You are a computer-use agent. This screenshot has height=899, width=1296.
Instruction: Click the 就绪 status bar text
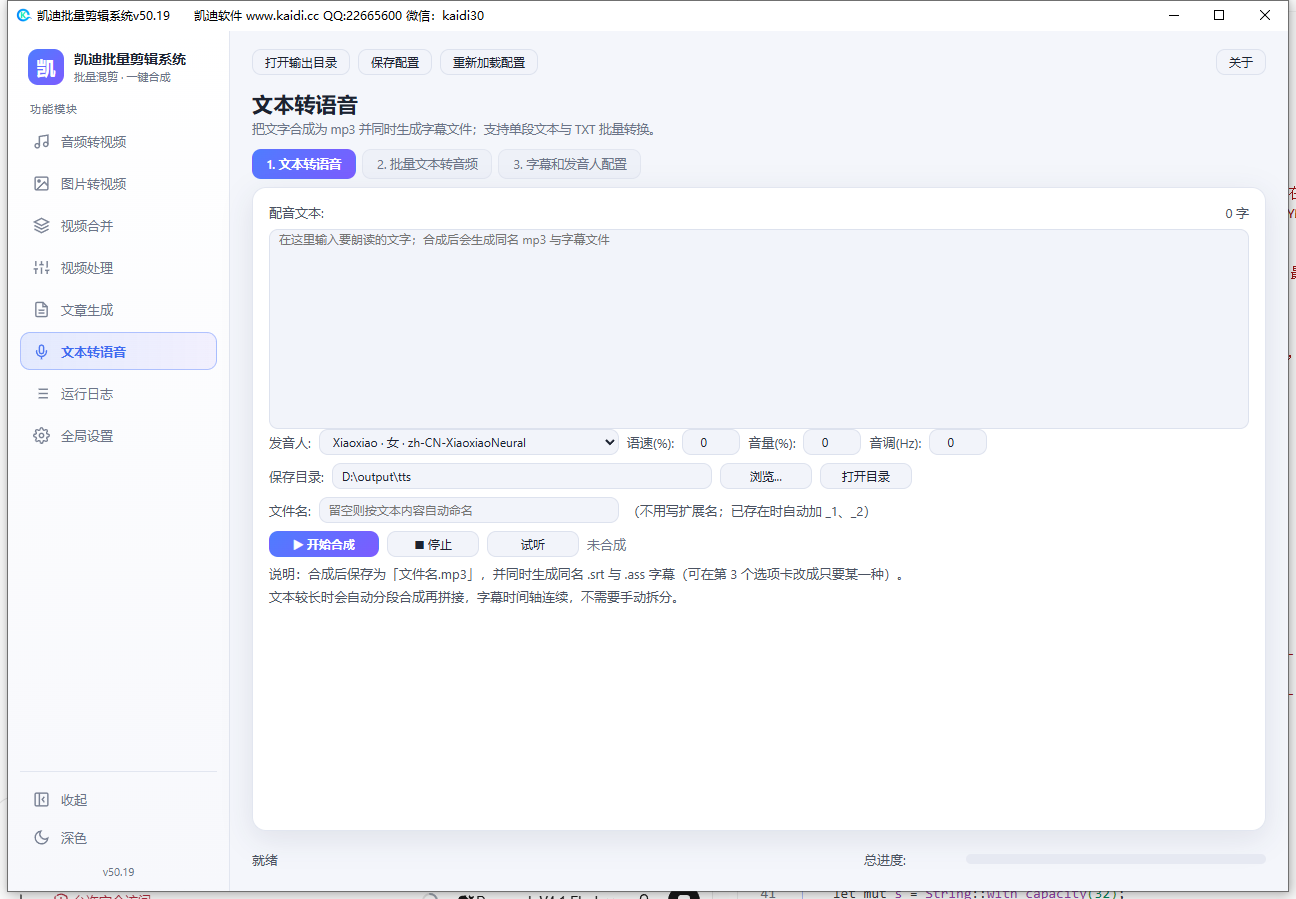coord(265,860)
